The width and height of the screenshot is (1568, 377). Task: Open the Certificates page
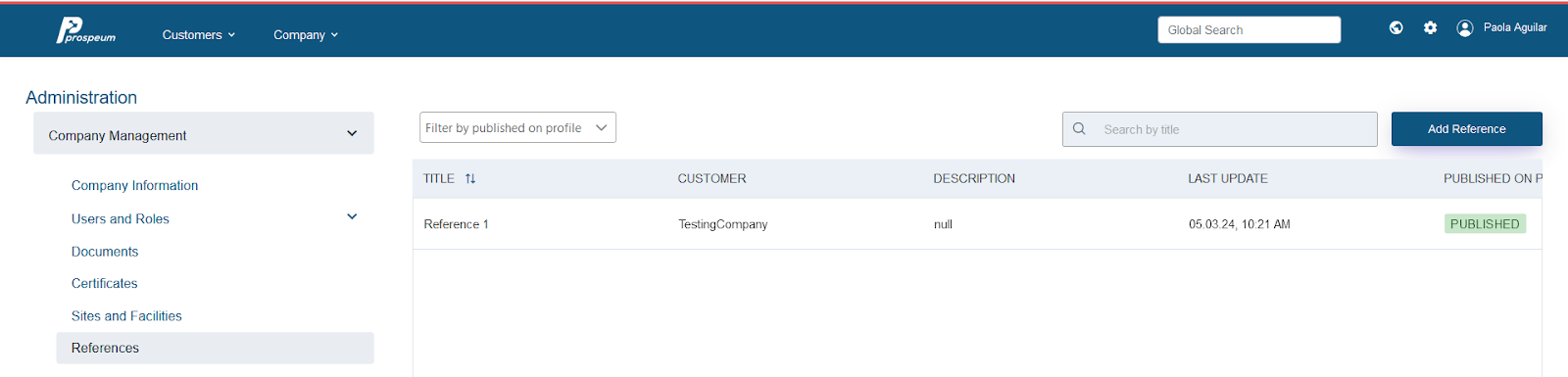tap(104, 283)
